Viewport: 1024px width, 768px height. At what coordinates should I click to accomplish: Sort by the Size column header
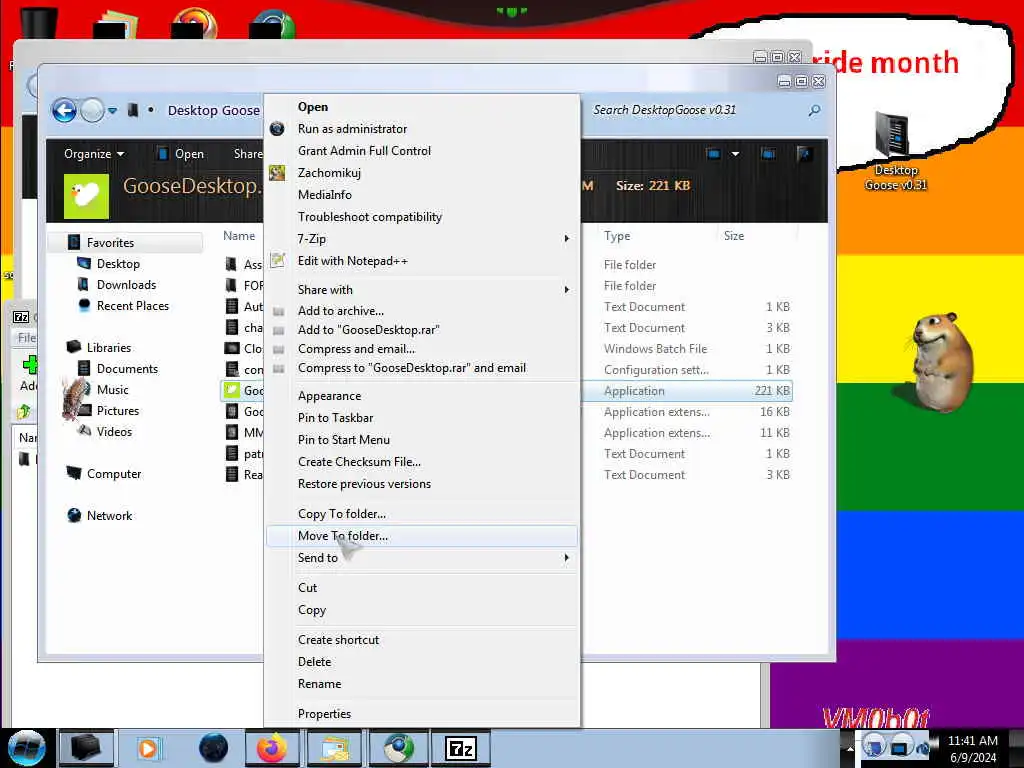point(734,236)
